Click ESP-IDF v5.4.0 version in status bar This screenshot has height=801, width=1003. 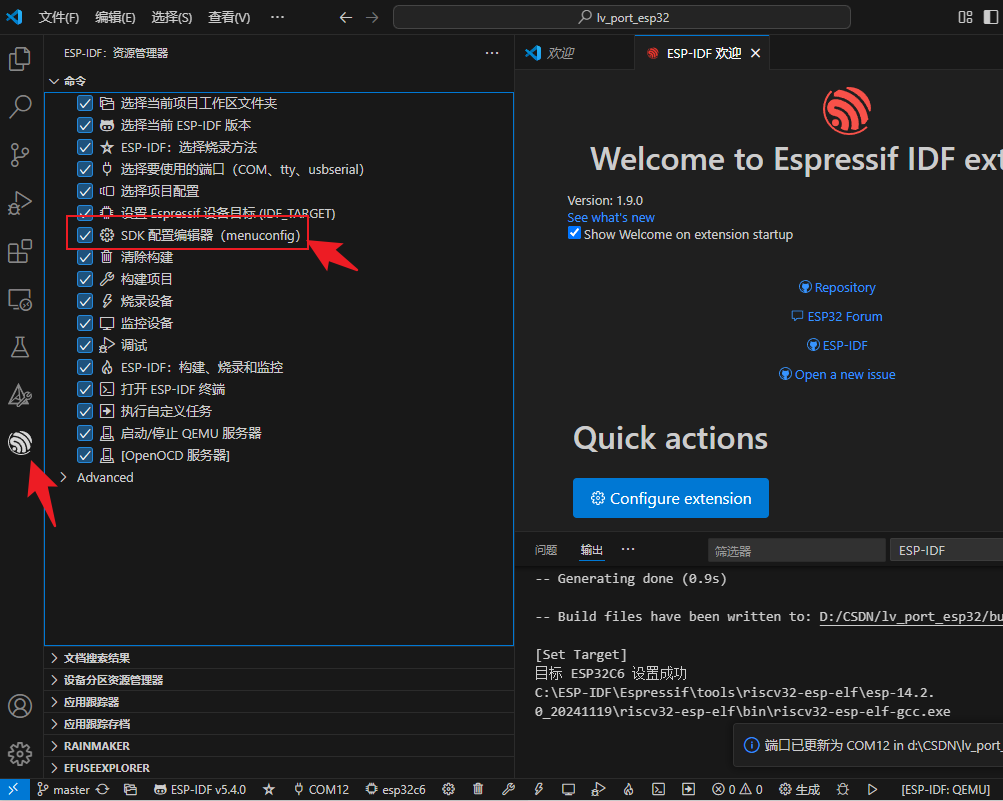tap(200, 789)
